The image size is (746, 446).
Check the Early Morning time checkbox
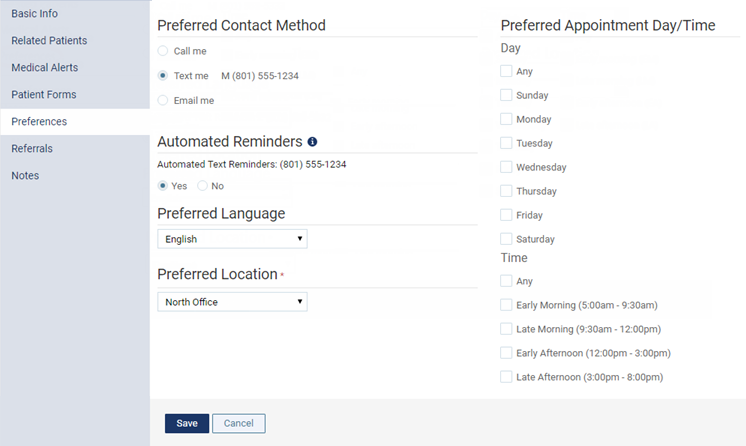(x=506, y=305)
